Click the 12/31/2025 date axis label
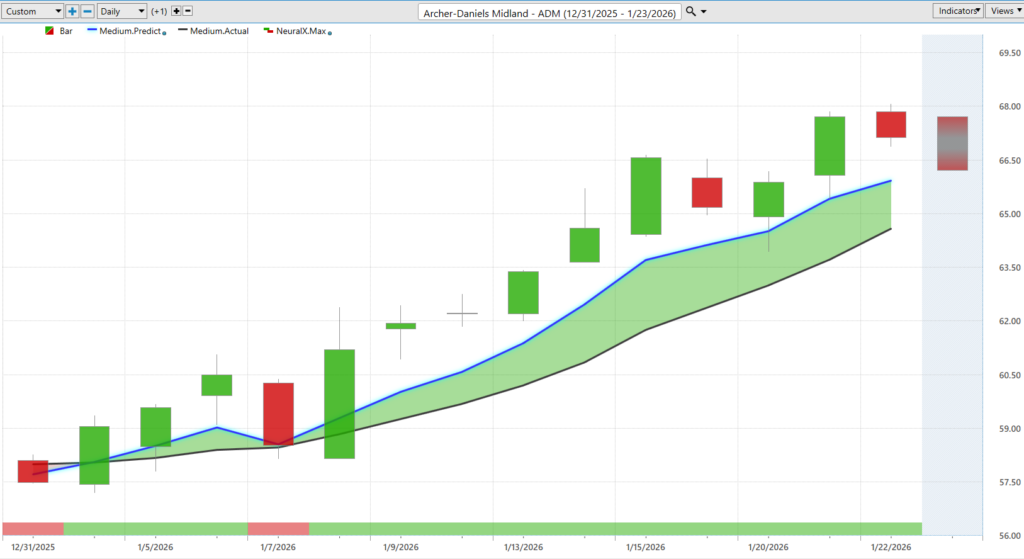The image size is (1024, 559). click(x=33, y=547)
